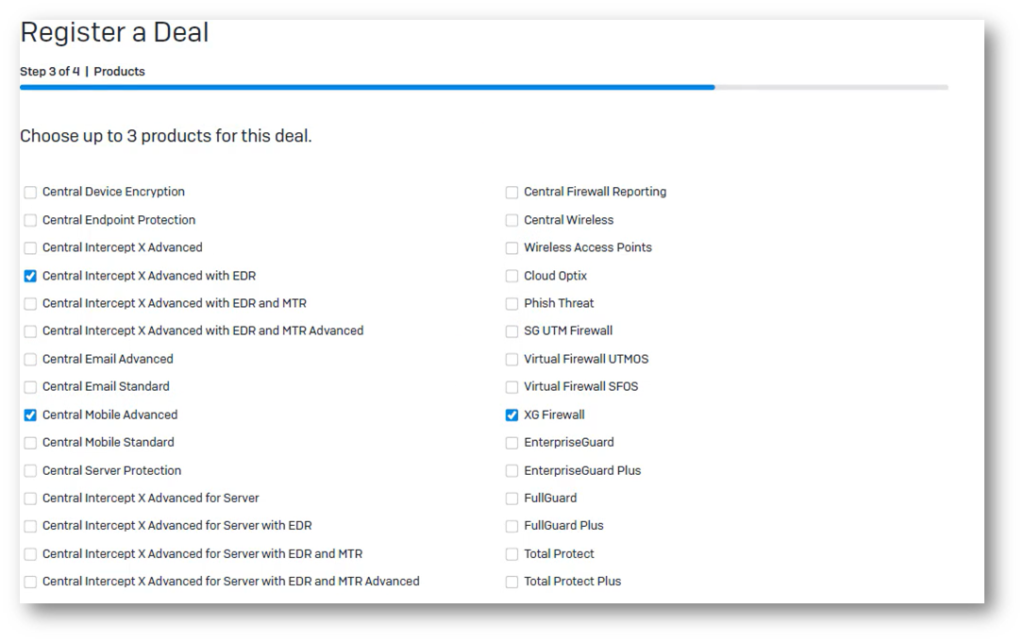Tick the FullGuard checkbox
The image size is (1024, 643).
click(512, 499)
